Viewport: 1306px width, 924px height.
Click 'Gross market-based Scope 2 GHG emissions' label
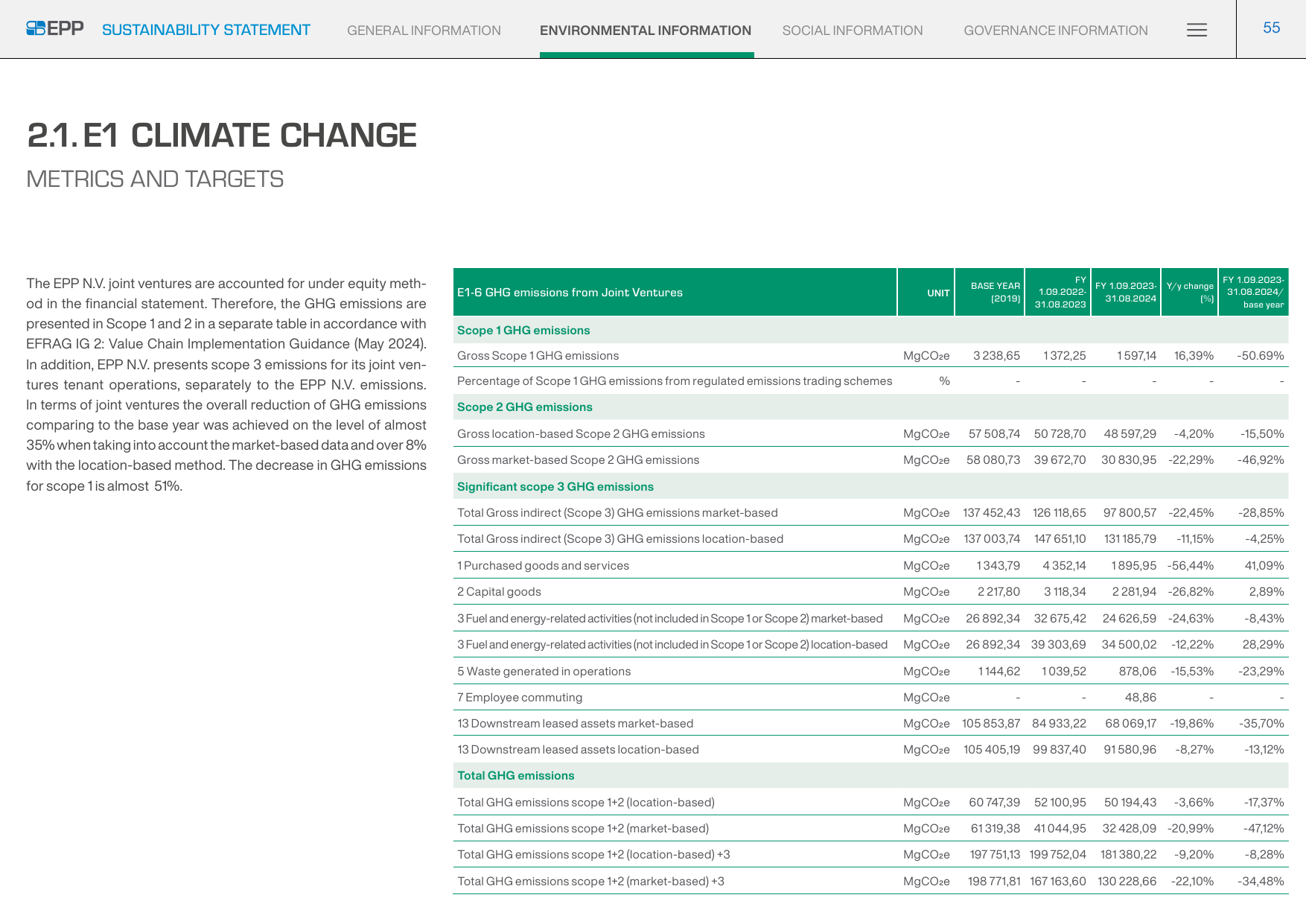pos(578,460)
